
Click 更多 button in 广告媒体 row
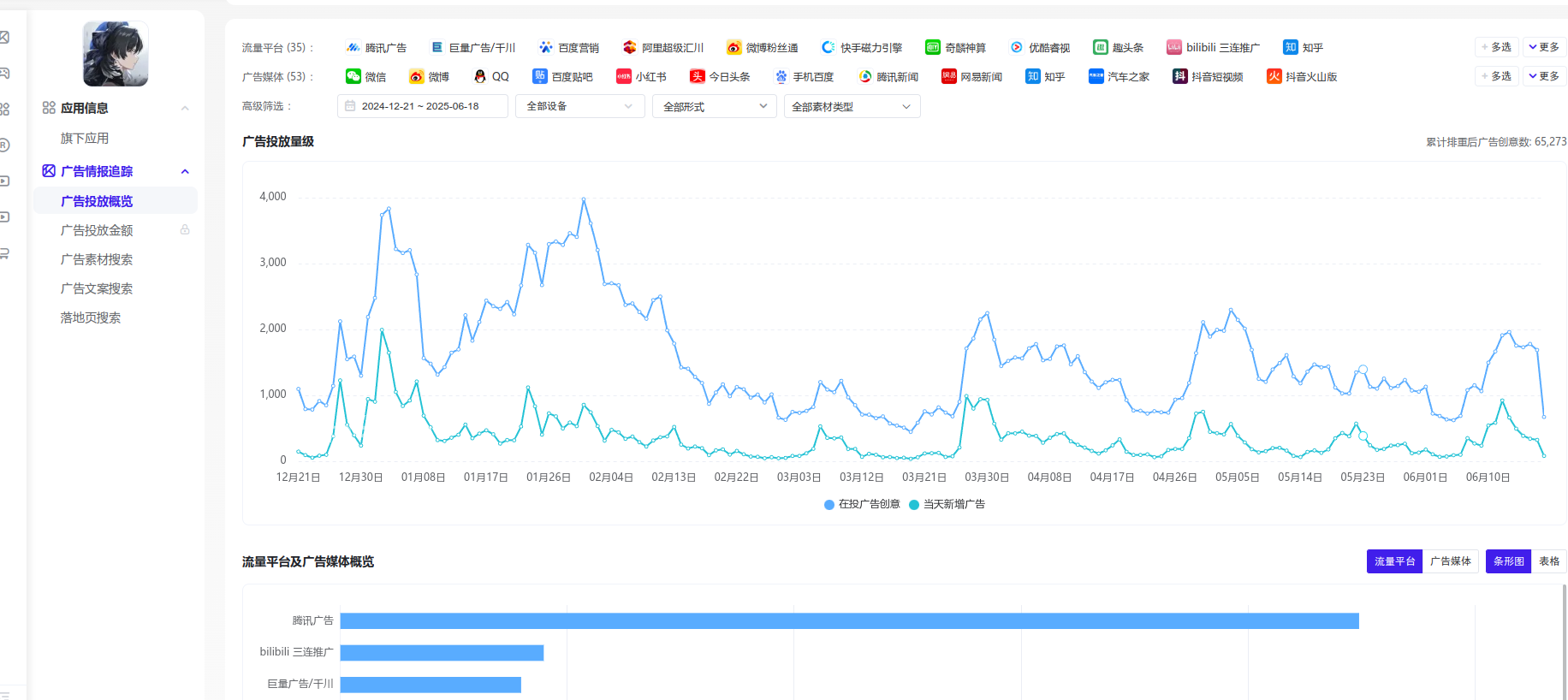tap(1544, 76)
